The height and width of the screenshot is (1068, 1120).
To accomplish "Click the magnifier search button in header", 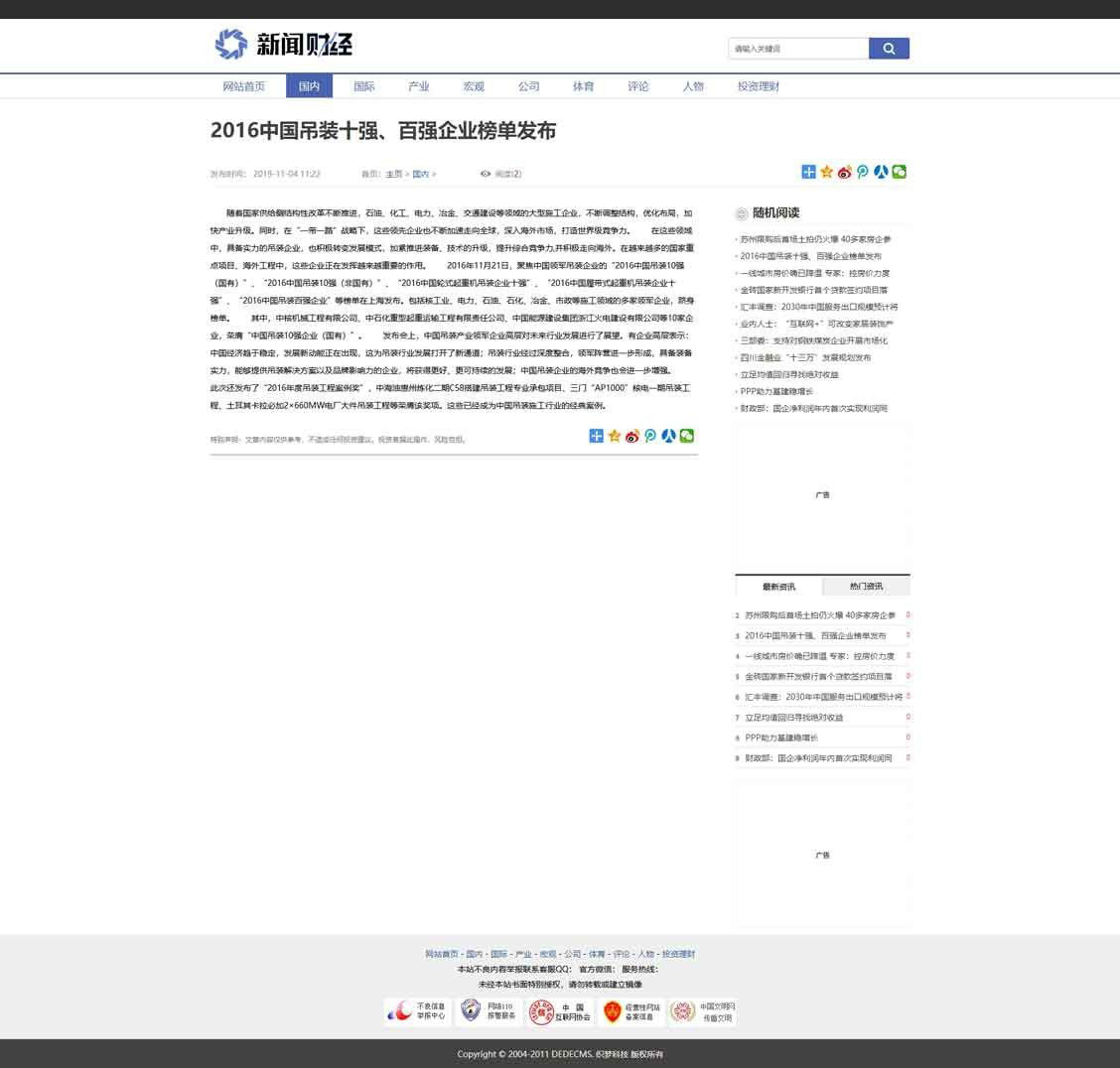I will [889, 49].
